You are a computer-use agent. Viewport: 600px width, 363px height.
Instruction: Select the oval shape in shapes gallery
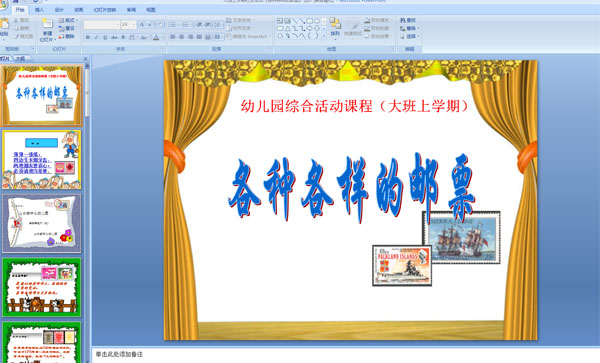[317, 21]
